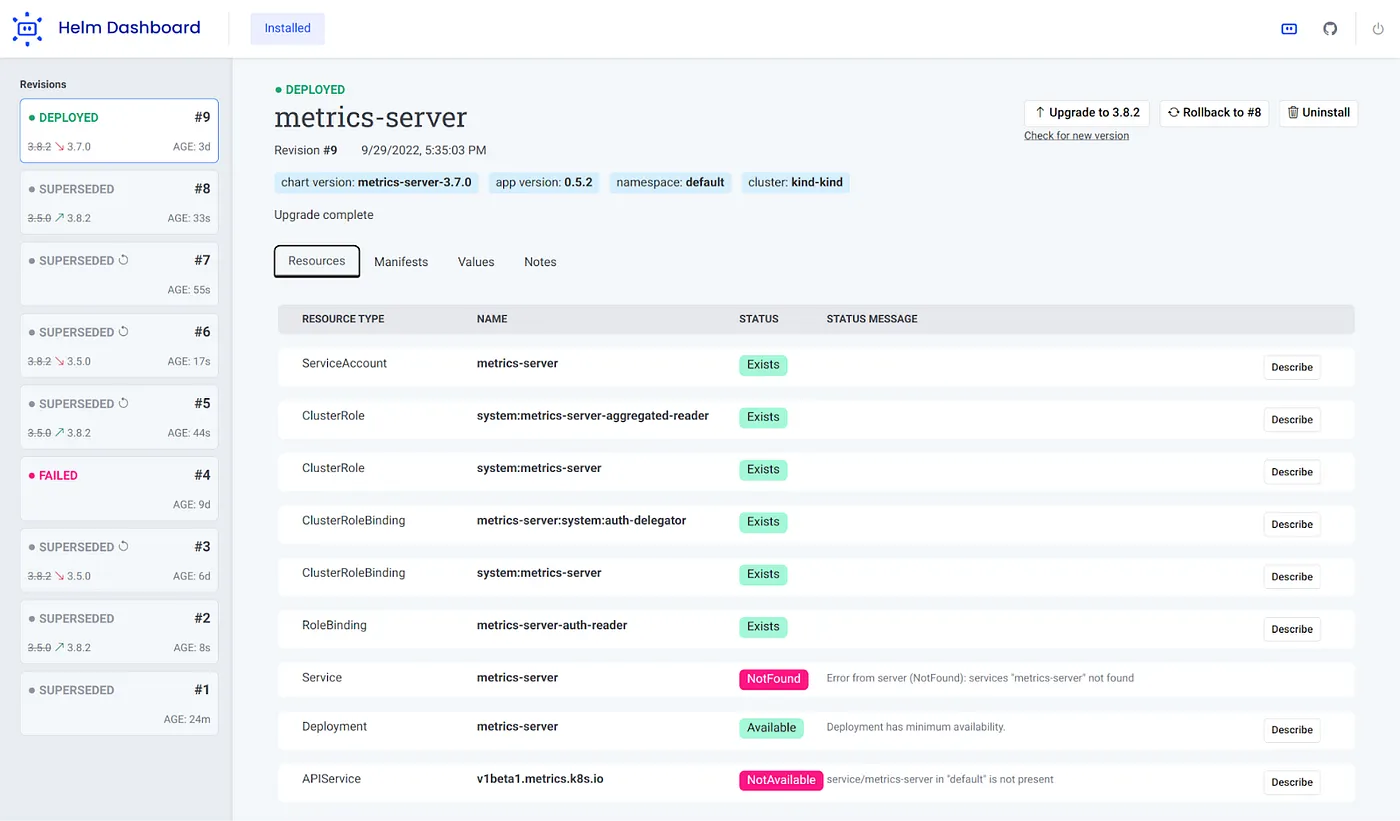Click the Helm Dashboard logo icon
This screenshot has width=1400, height=821.
pos(27,28)
